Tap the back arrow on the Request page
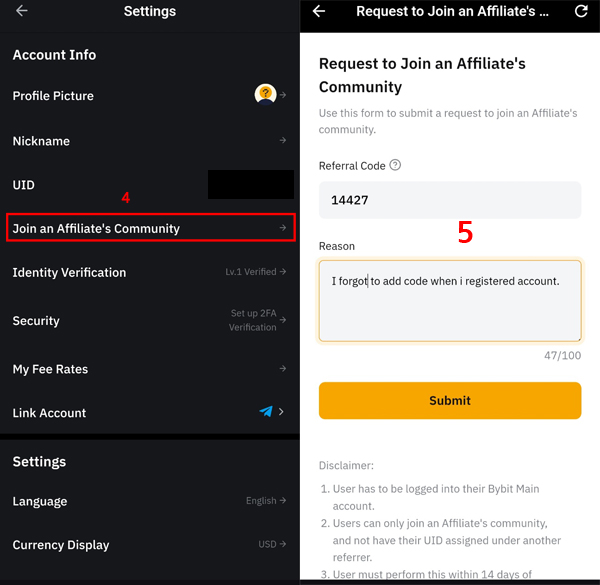This screenshot has width=600, height=585. click(319, 11)
